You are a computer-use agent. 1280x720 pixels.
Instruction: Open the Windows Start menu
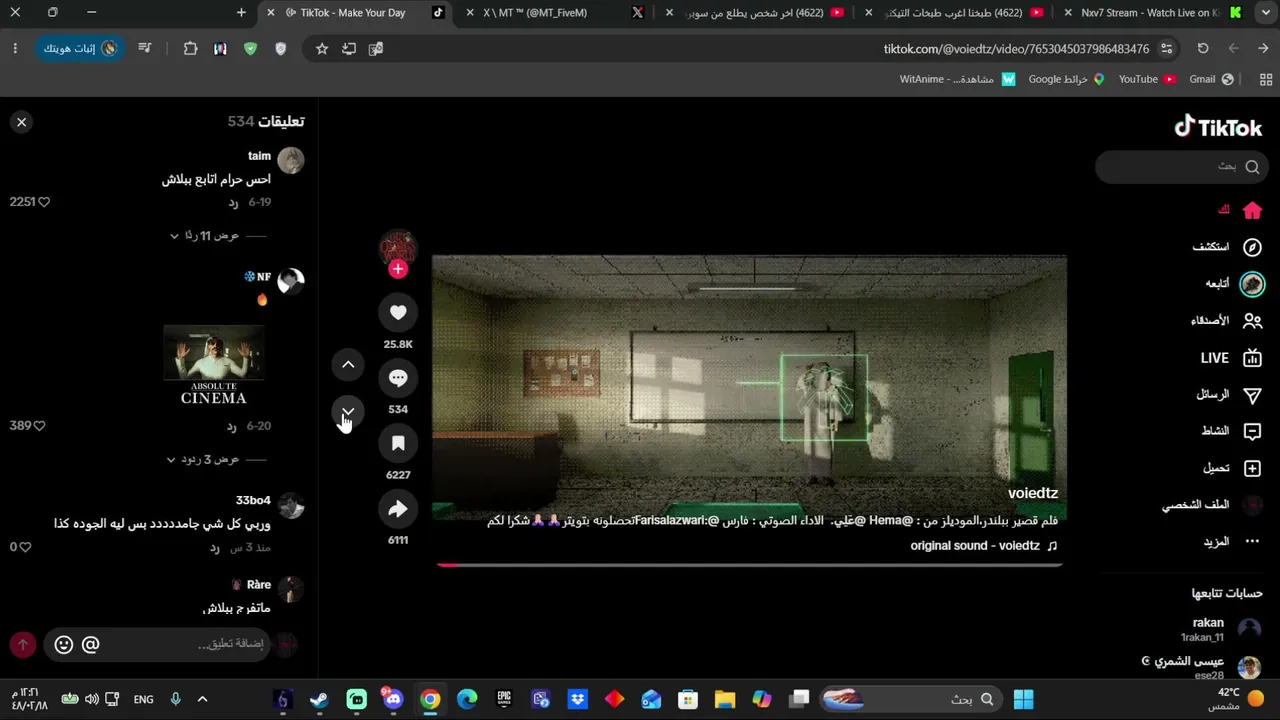pyautogui.click(x=1023, y=699)
